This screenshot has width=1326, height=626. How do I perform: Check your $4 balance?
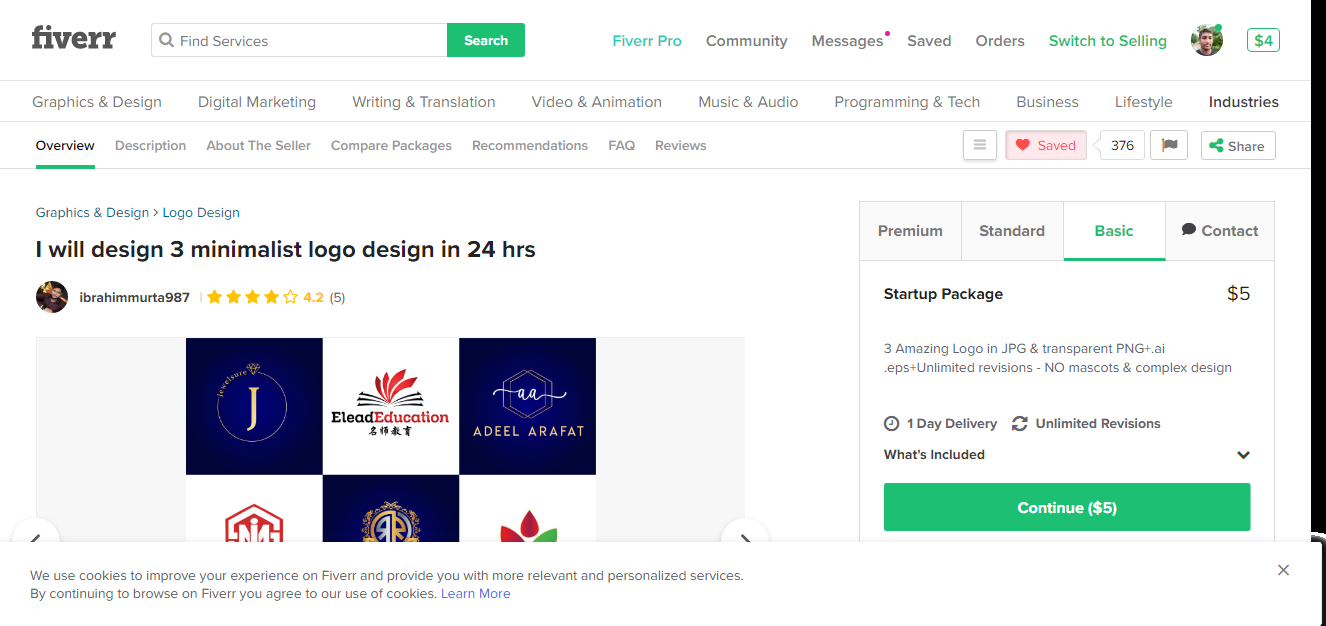tap(1262, 40)
